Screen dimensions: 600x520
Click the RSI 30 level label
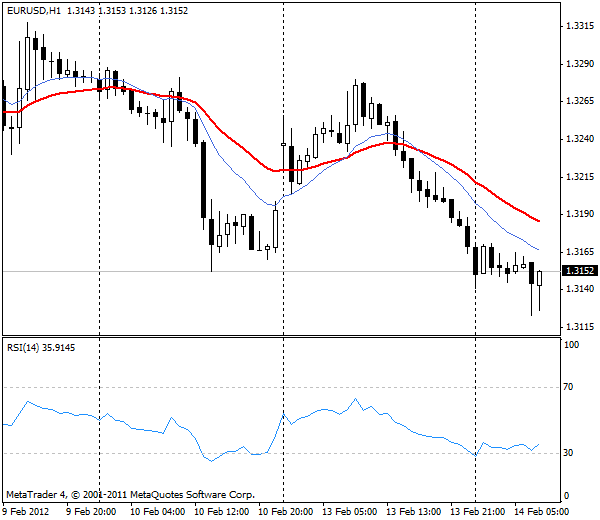click(x=569, y=453)
